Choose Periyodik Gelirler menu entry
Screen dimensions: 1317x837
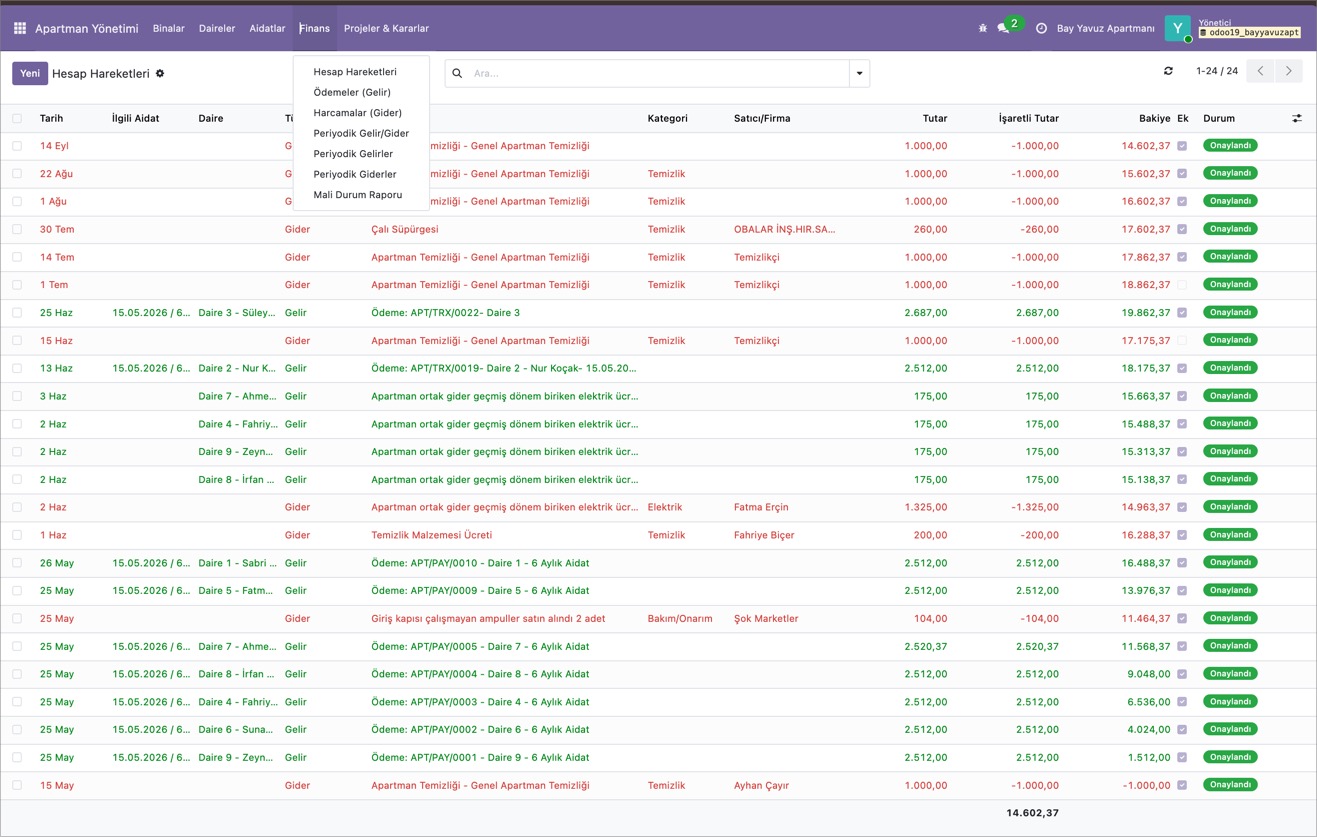tap(353, 154)
